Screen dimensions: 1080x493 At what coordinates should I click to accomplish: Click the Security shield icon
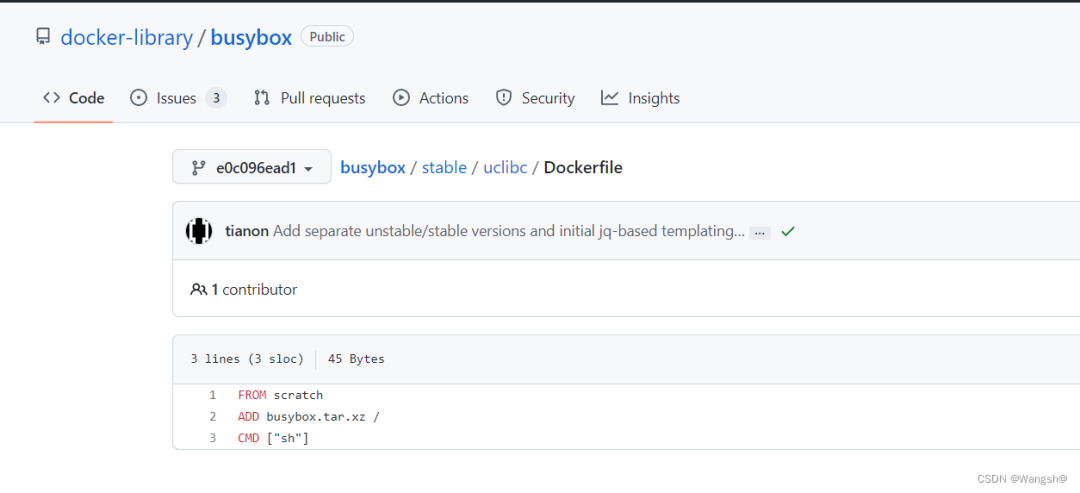click(x=503, y=98)
